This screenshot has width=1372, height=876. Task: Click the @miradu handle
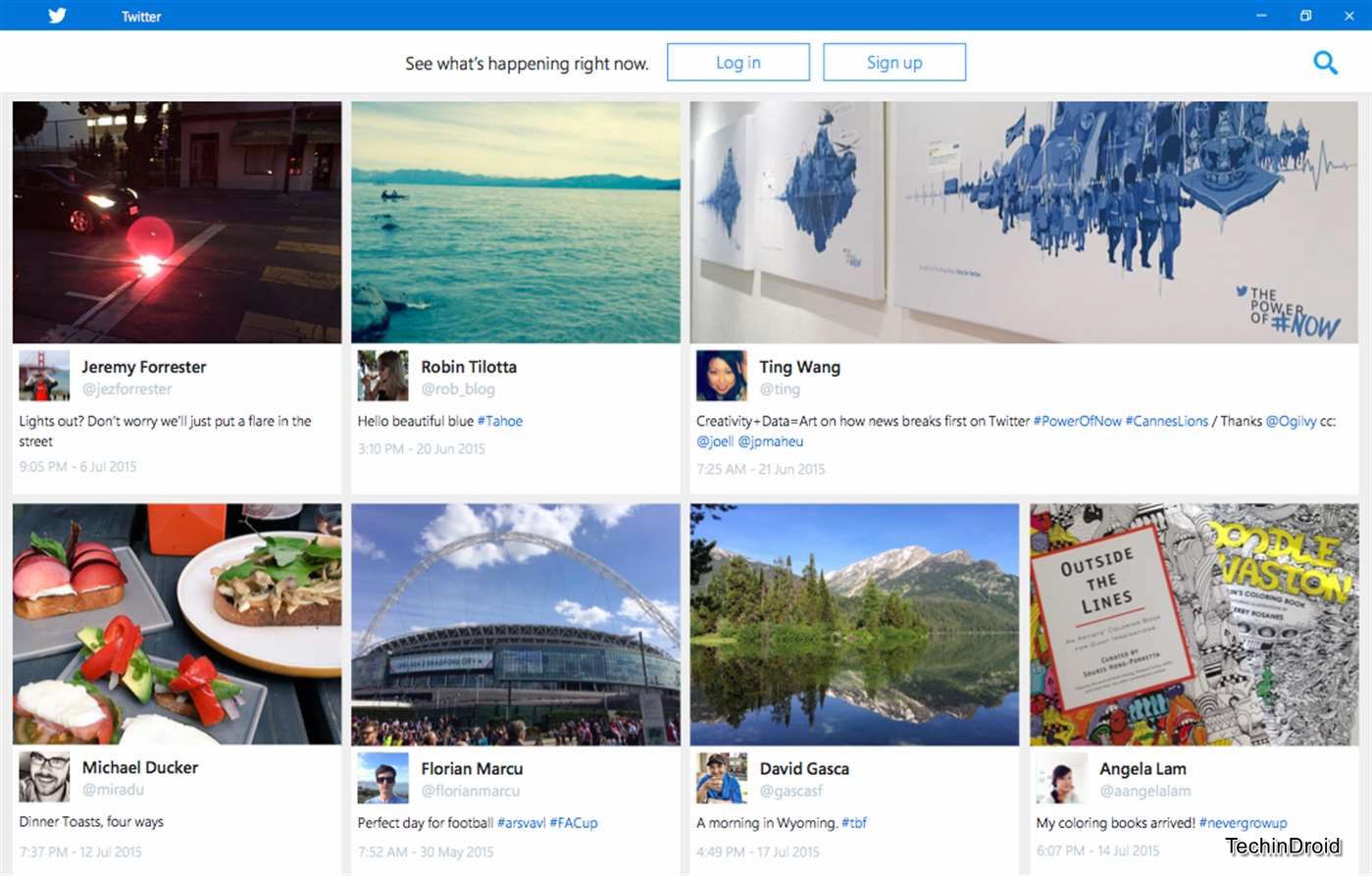pyautogui.click(x=113, y=790)
